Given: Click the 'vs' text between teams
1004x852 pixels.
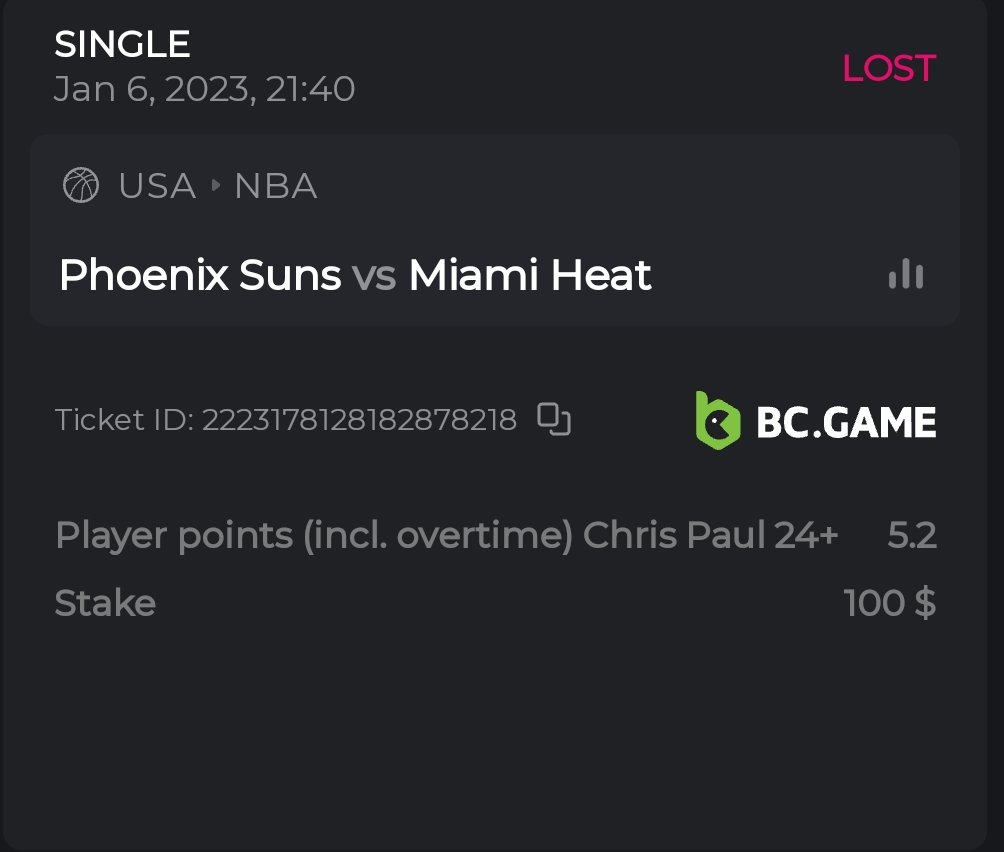Looking at the screenshot, I should pyautogui.click(x=375, y=275).
